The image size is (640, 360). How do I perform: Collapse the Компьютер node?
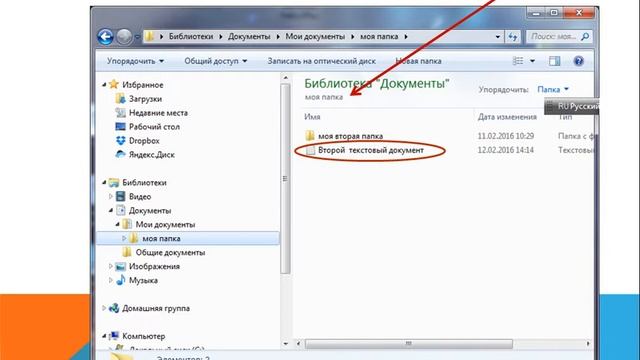[104, 336]
